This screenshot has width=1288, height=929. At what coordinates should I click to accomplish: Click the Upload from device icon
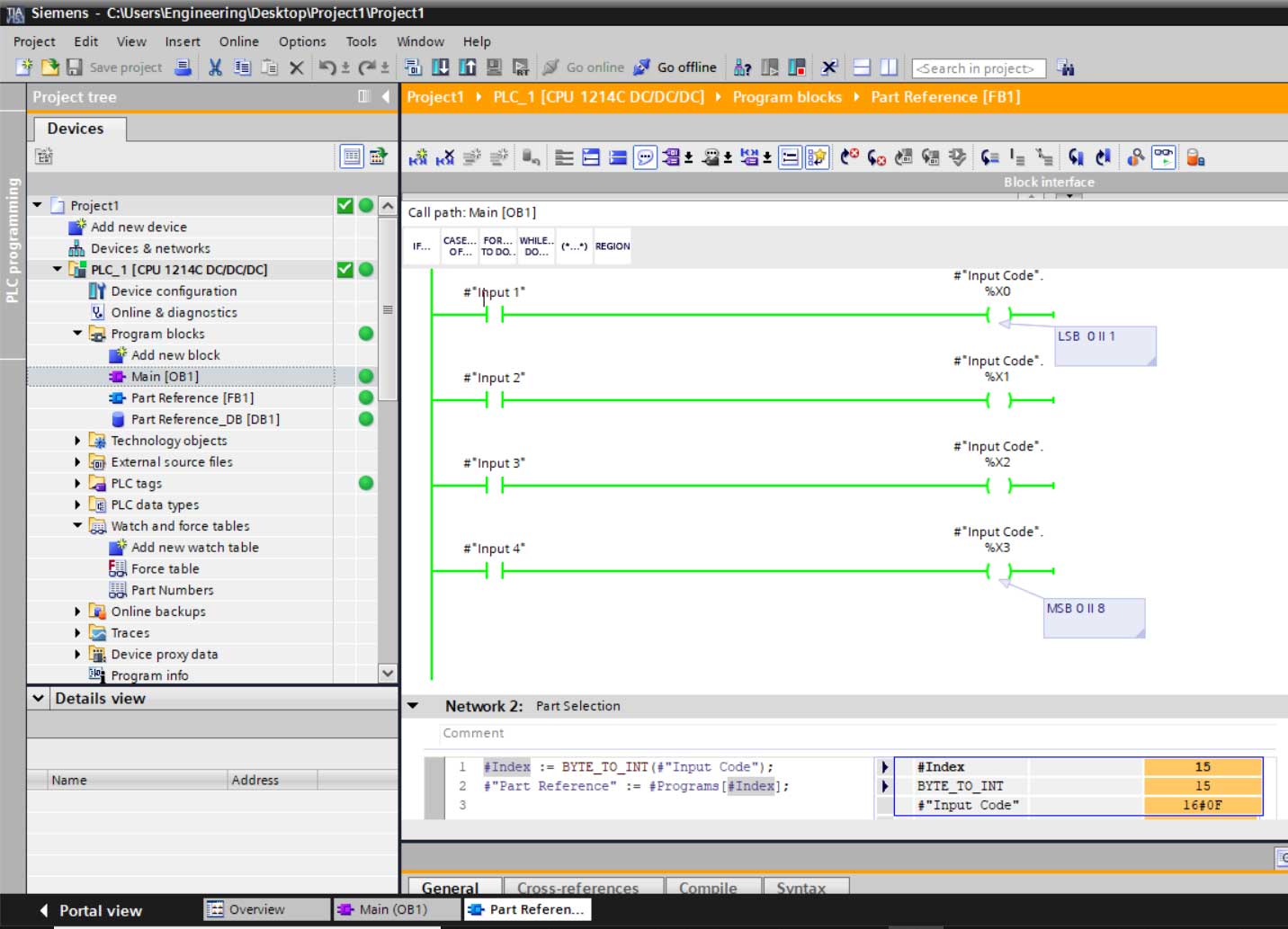468,67
